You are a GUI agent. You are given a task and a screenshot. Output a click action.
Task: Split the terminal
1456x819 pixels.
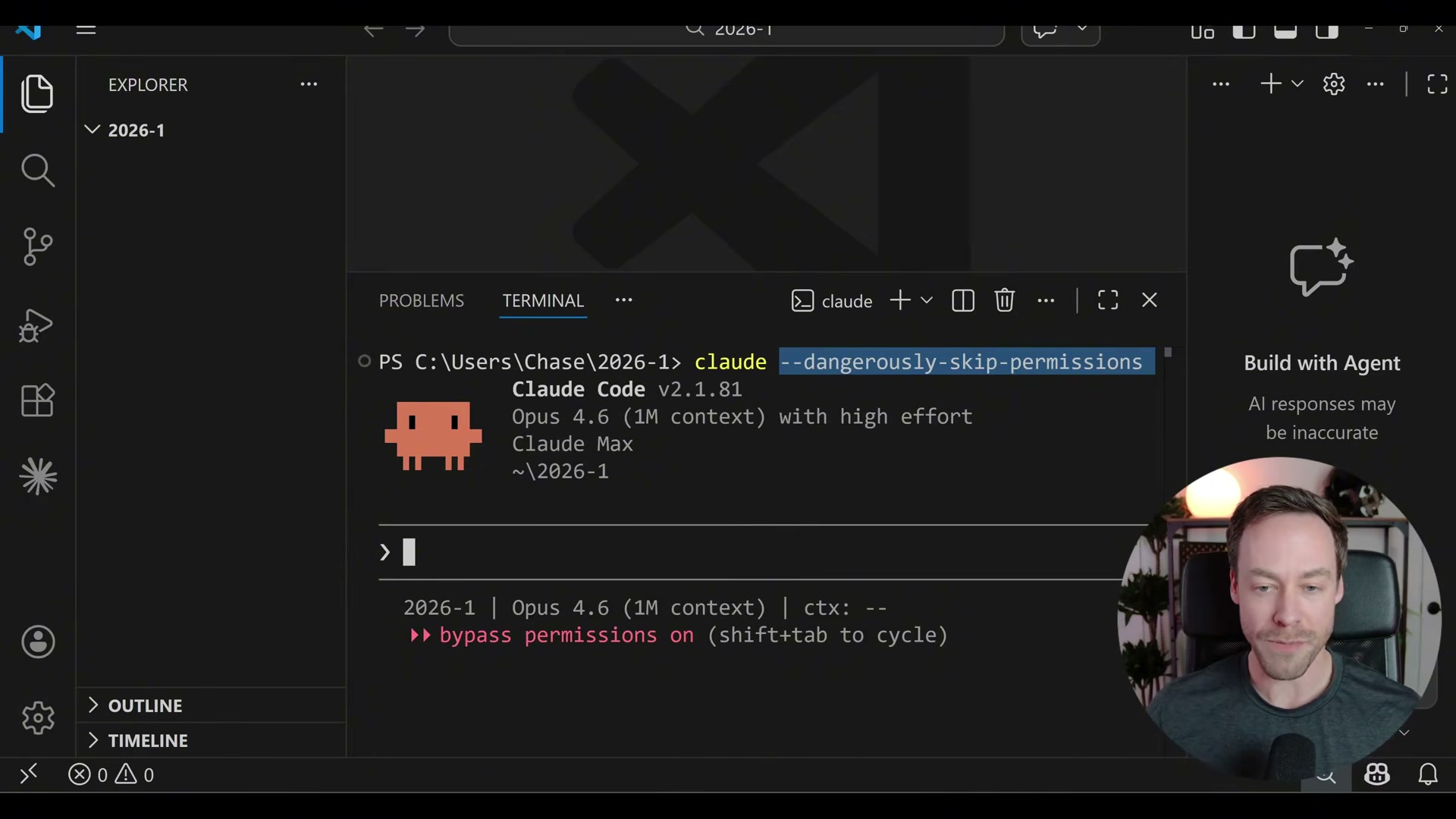pyautogui.click(x=963, y=300)
